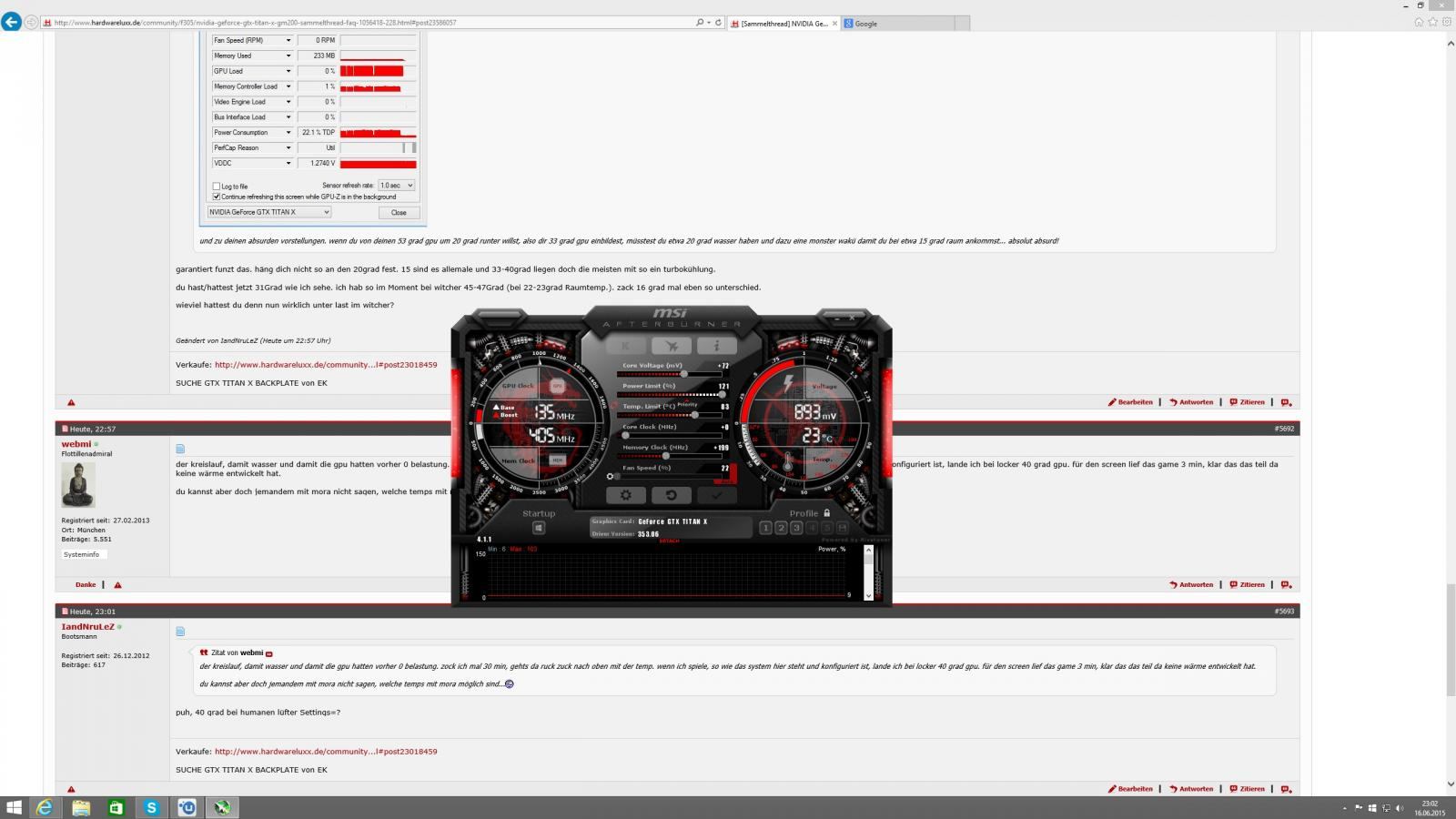Screen dimensions: 1456x819
Task: Expand the Power Consumption sensor dropdown
Action: 288,133
